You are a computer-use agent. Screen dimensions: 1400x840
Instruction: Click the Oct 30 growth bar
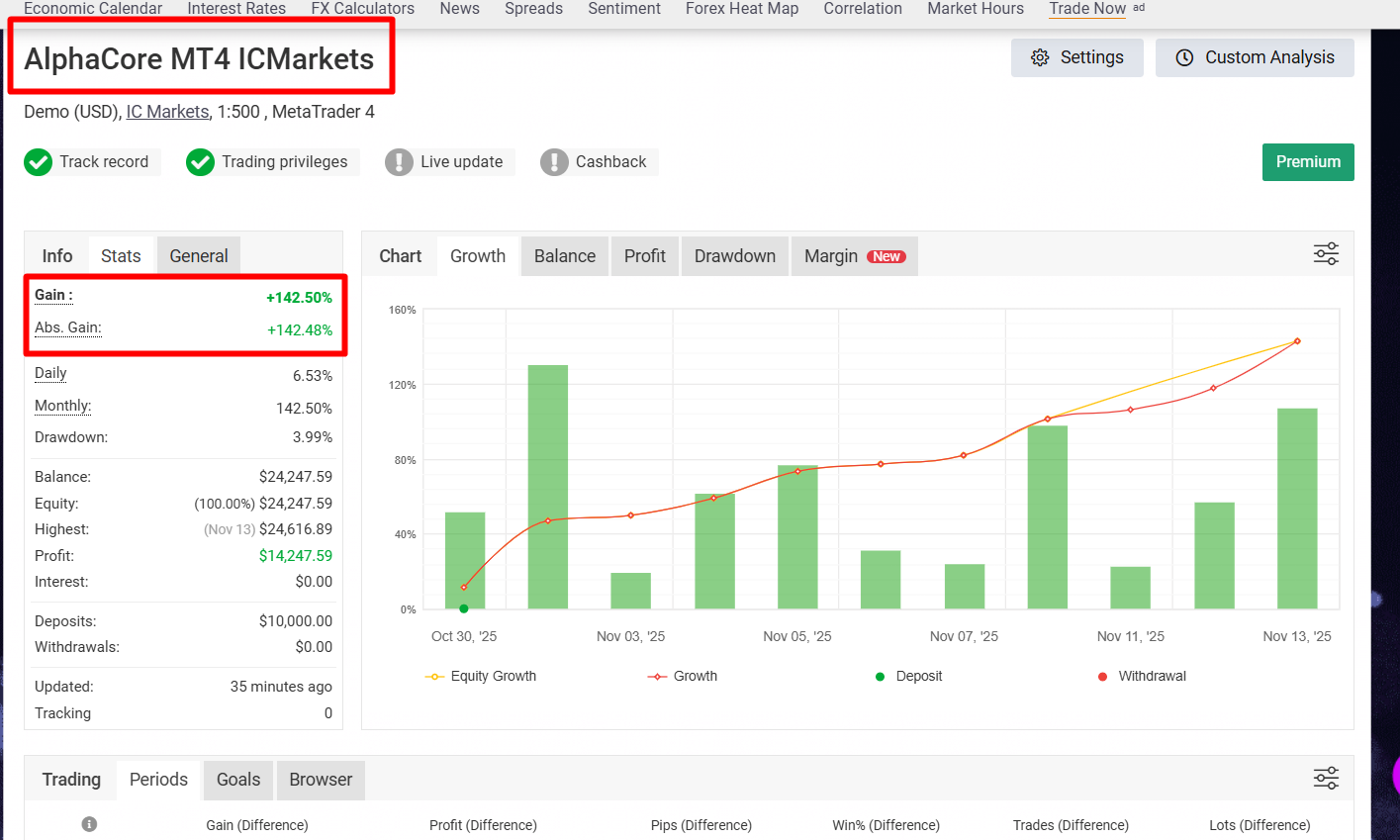point(465,560)
